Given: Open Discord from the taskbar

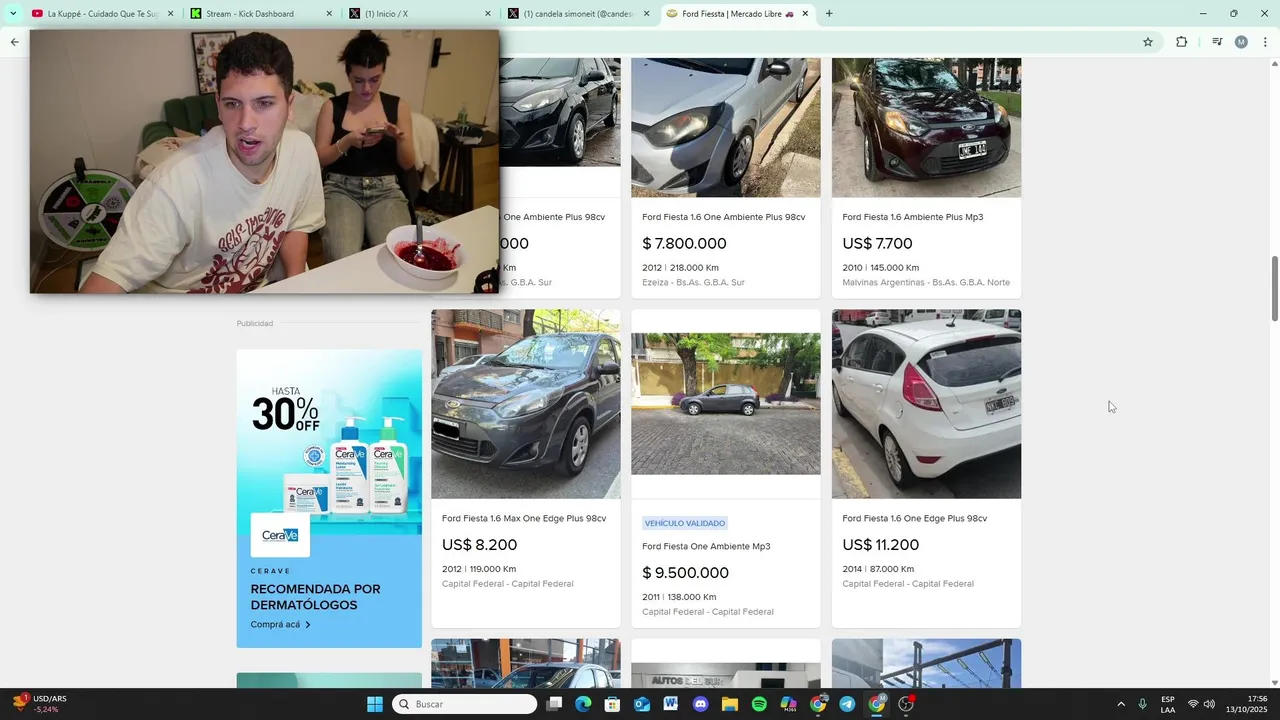Looking at the screenshot, I should coord(700,704).
